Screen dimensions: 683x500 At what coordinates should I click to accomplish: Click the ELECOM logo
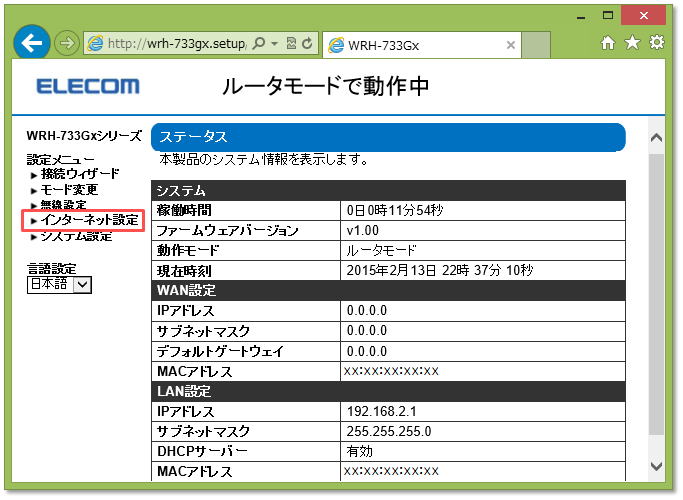point(88,86)
